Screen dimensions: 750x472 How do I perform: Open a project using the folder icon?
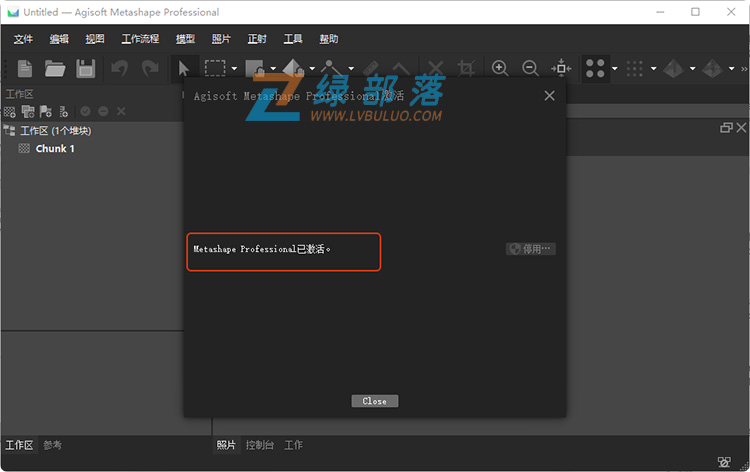(55, 68)
